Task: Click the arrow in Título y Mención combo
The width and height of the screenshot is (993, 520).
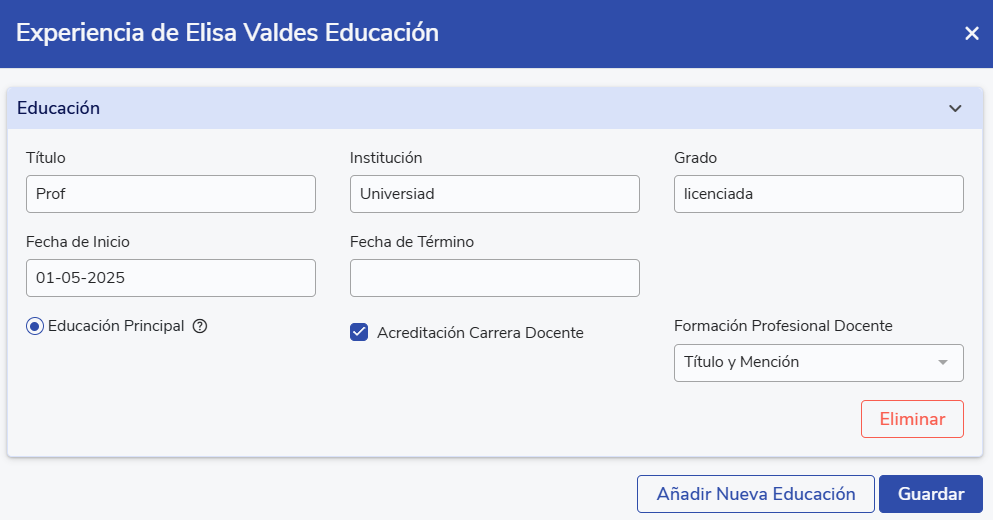Action: 942,363
